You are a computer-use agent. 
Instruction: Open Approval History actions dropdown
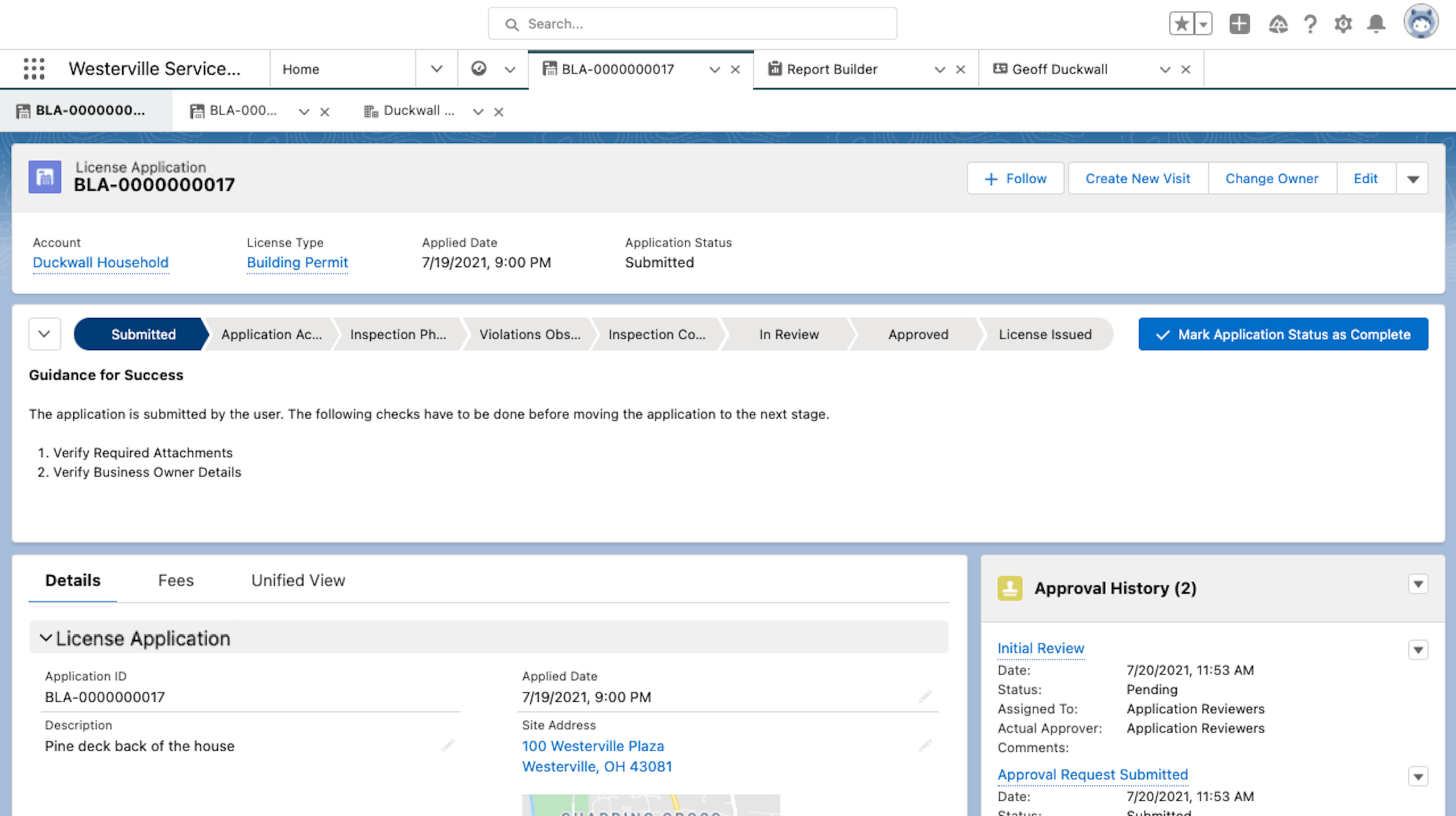coord(1418,584)
